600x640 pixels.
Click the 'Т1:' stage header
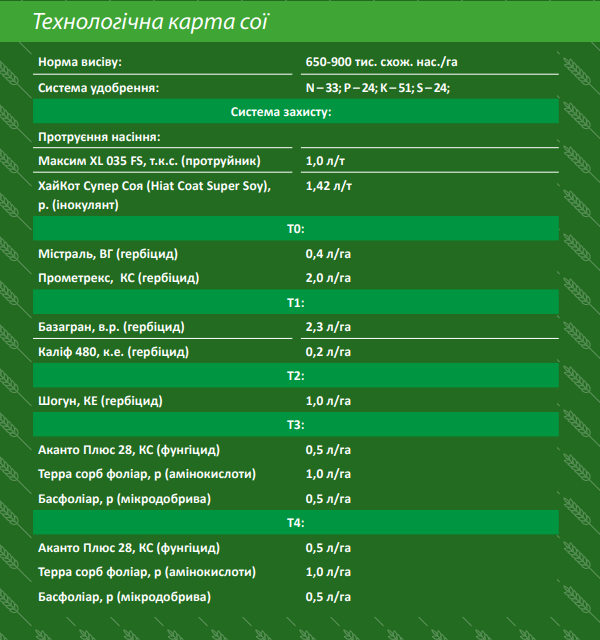tap(295, 302)
